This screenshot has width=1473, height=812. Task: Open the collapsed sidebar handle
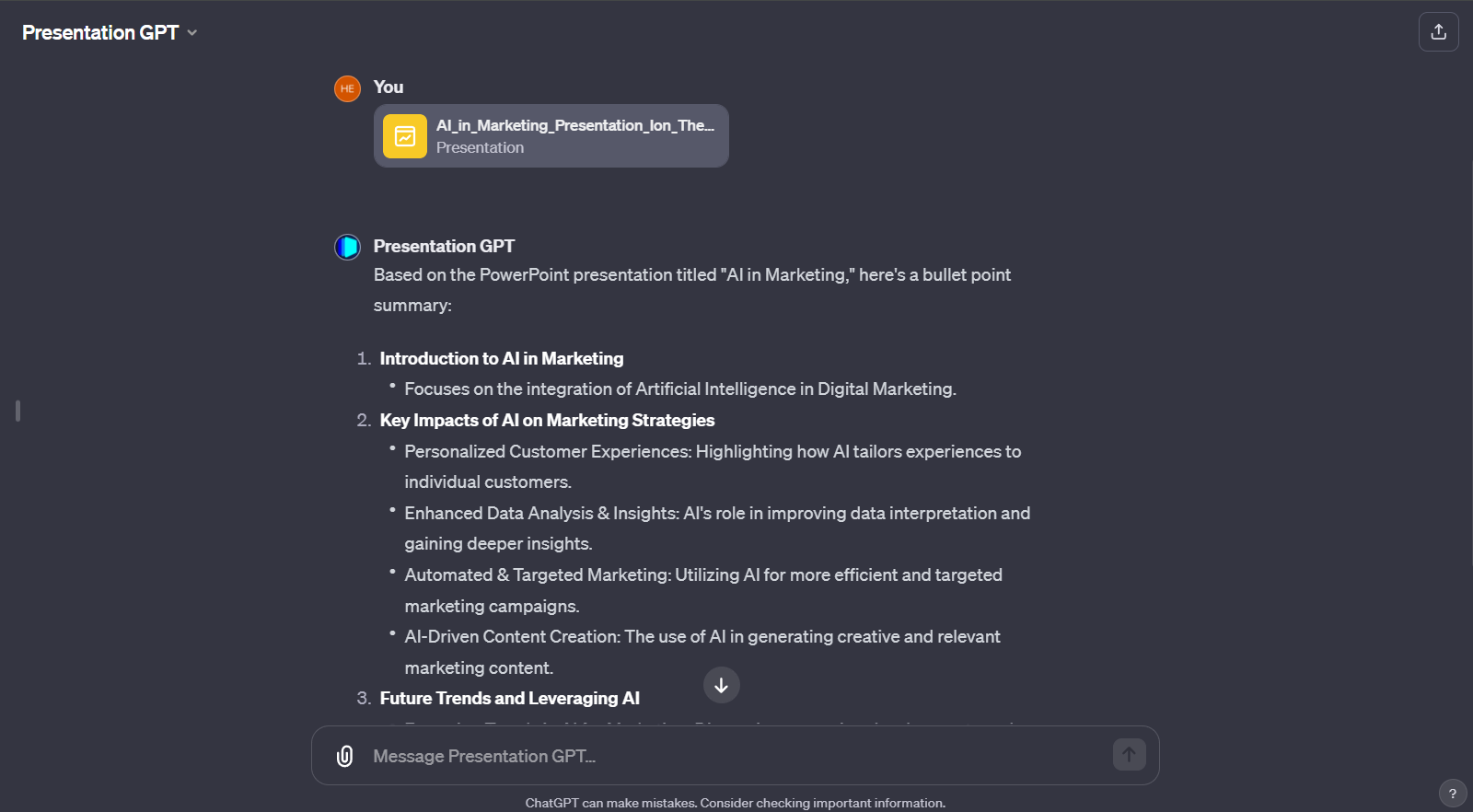[17, 411]
